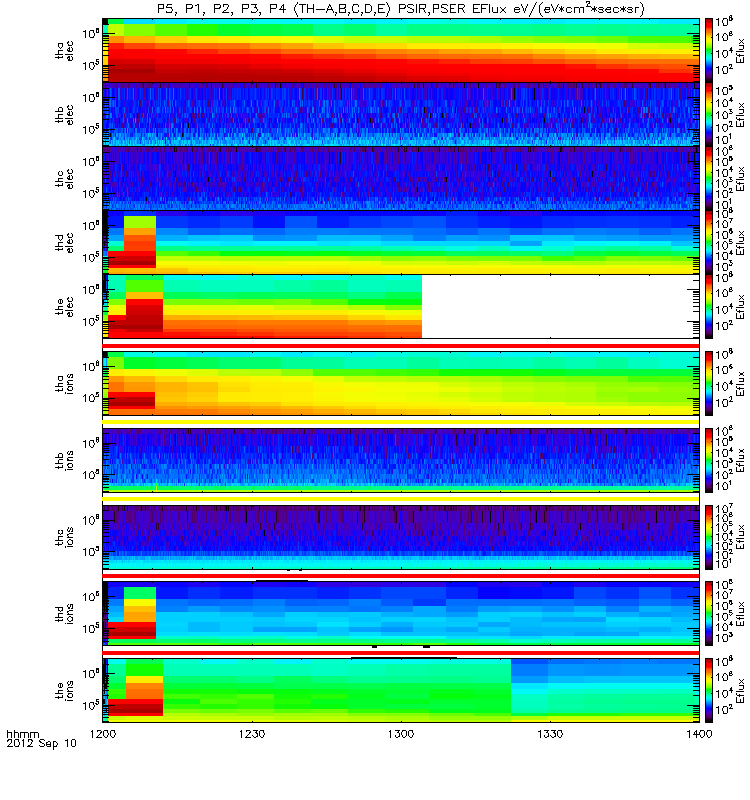Click inside the thb elec spectrogram panel
This screenshot has width=750, height=800.
pyautogui.click(x=401, y=114)
